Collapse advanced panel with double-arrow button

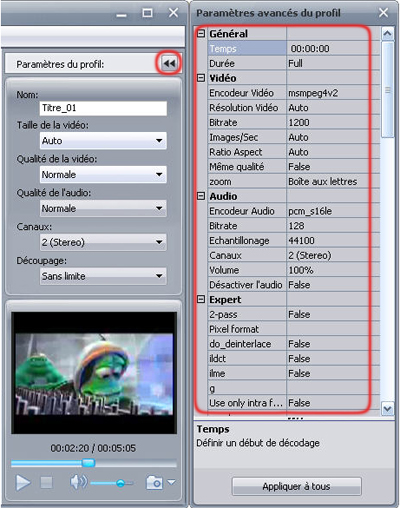(169, 63)
